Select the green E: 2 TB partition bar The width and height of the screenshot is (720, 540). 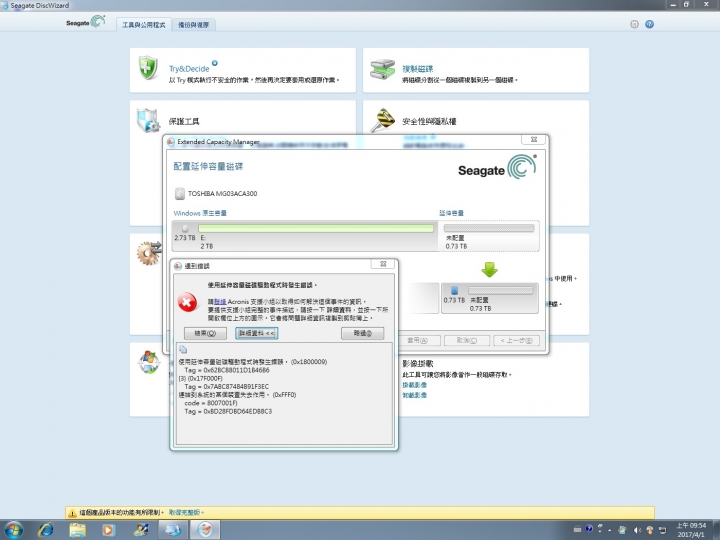(316, 228)
